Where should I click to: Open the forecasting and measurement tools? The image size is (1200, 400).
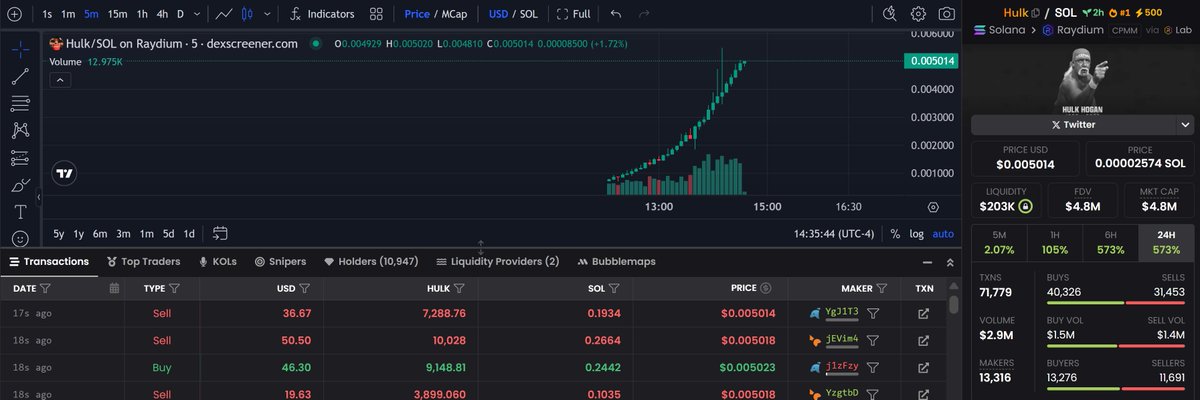click(19, 157)
